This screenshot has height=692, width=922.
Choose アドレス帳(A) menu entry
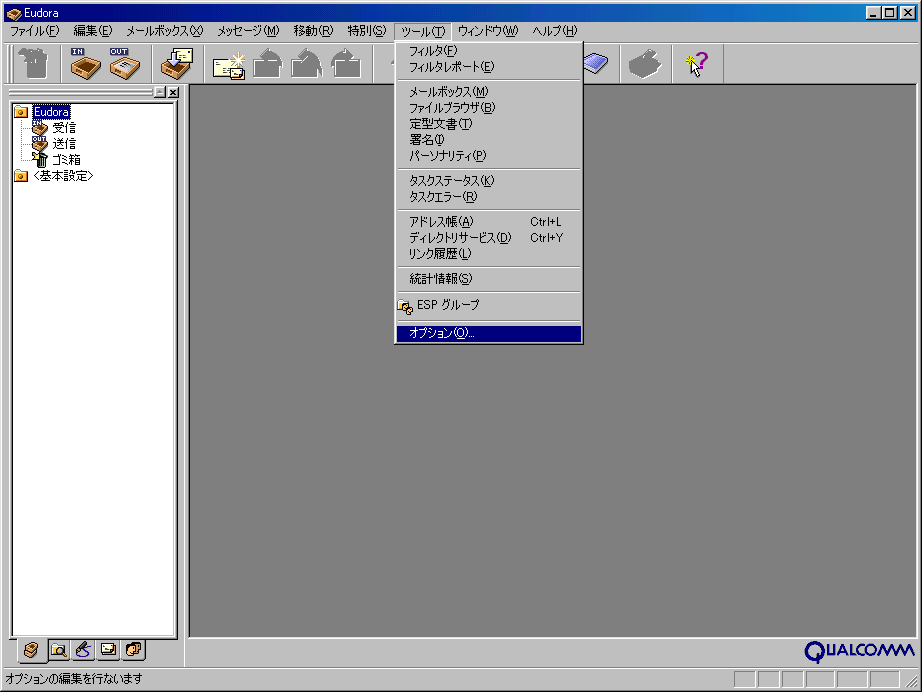489,222
